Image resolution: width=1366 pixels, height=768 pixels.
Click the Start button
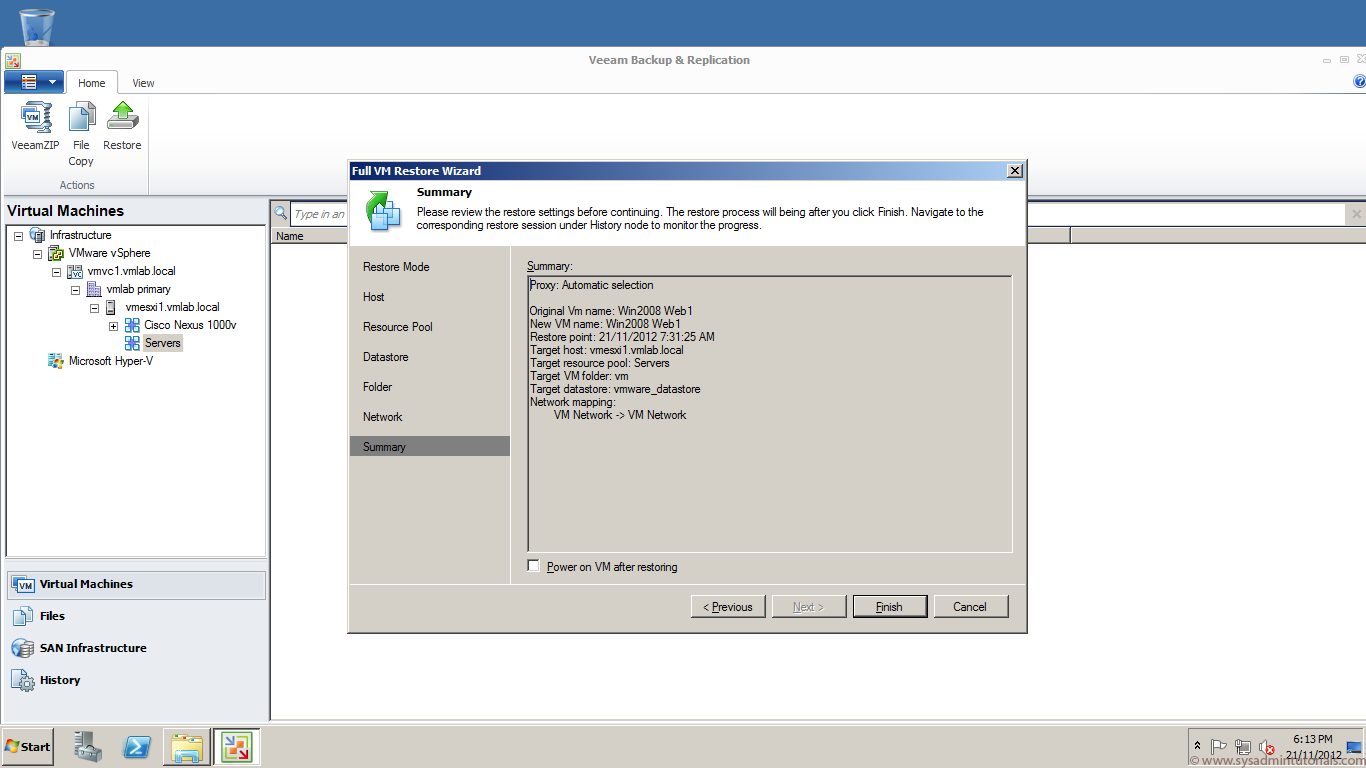pyautogui.click(x=28, y=747)
